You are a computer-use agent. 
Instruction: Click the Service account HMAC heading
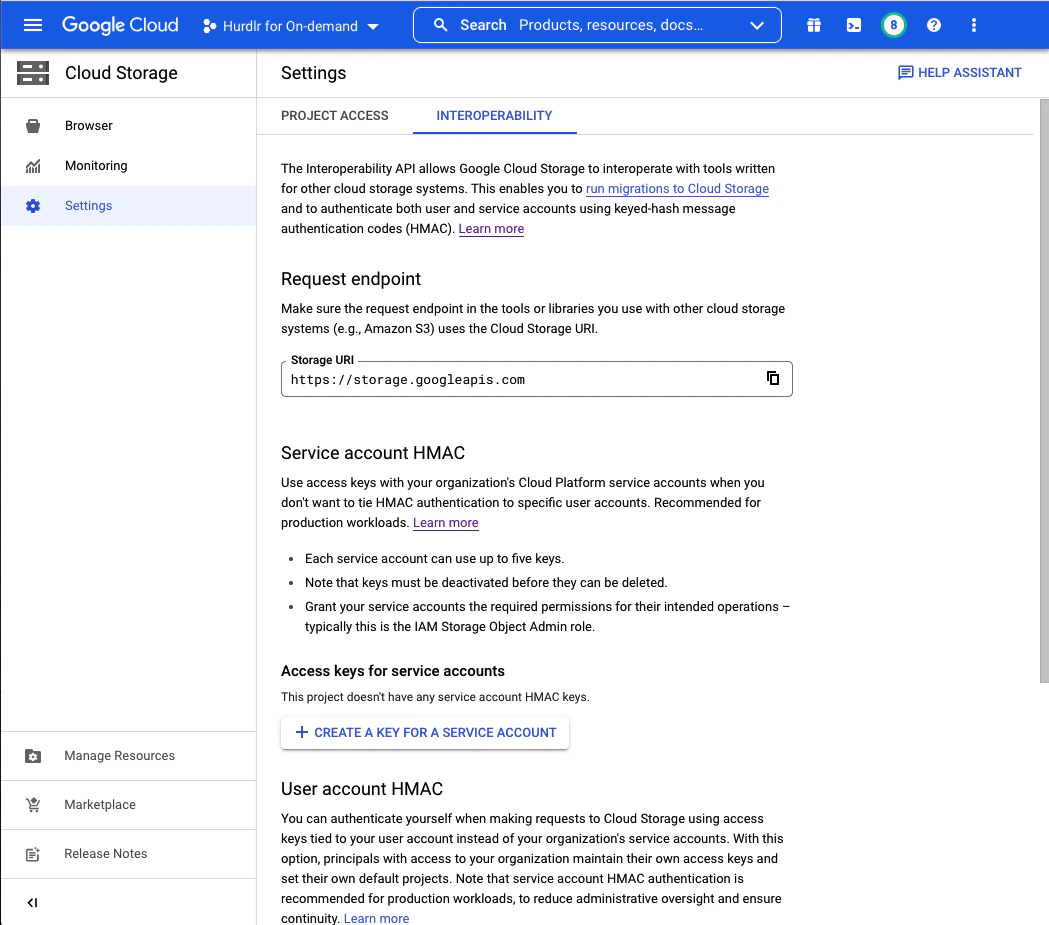point(373,453)
